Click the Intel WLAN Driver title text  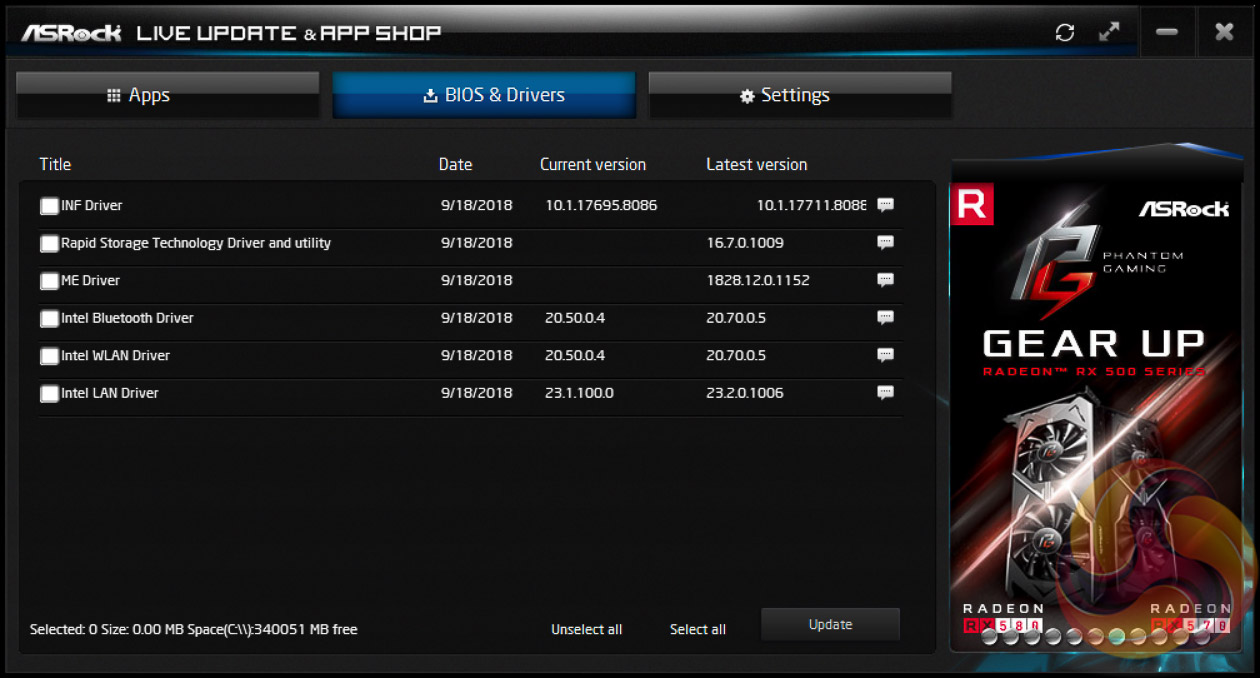coord(115,355)
